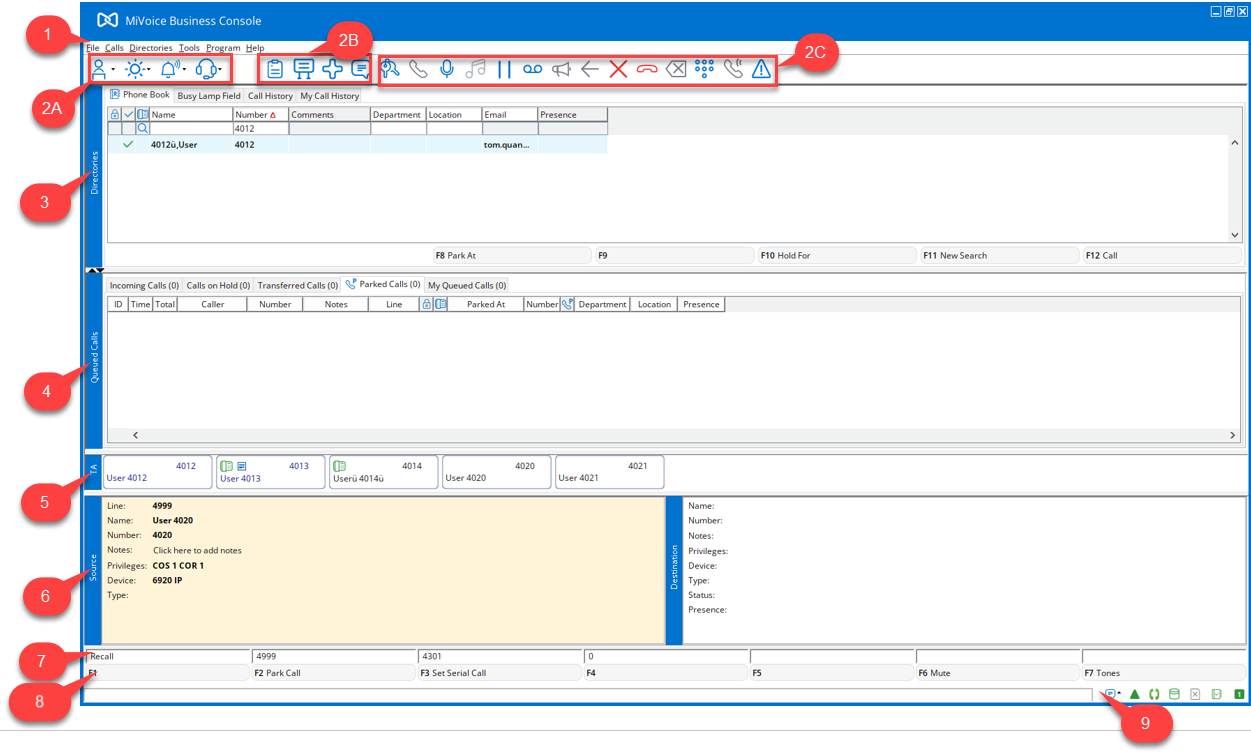Open the Directories menu
This screenshot has width=1251, height=754.
pyautogui.click(x=151, y=47)
